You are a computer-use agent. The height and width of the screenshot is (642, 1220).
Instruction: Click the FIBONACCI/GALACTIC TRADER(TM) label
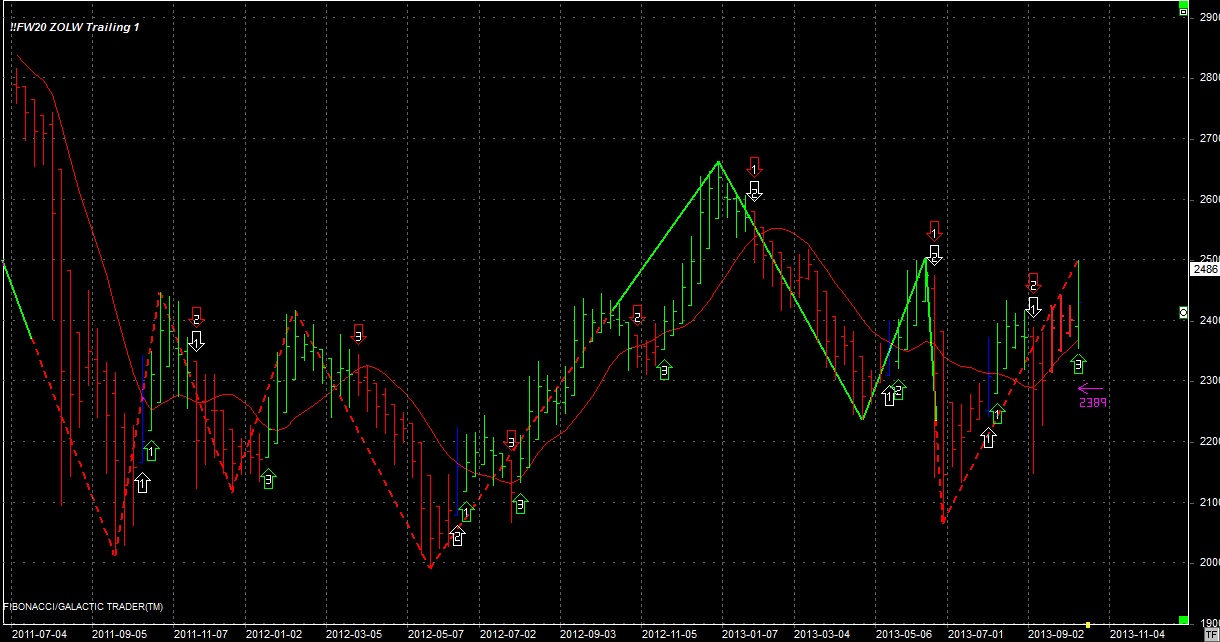(x=84, y=607)
